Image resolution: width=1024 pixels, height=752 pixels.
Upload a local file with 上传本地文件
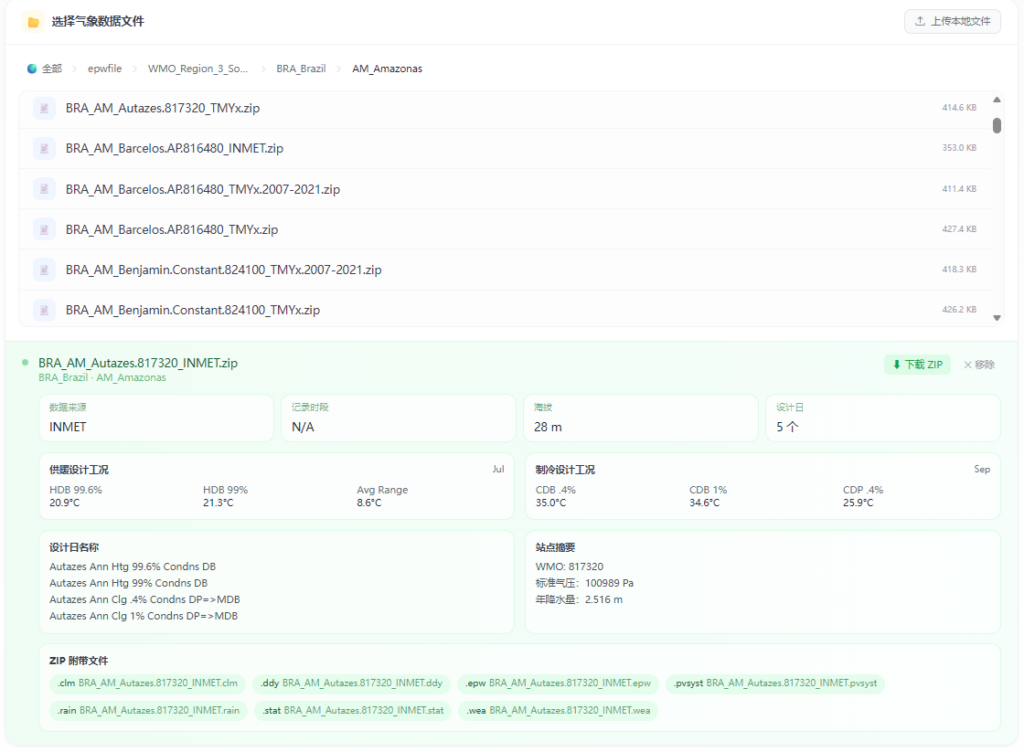coord(952,21)
